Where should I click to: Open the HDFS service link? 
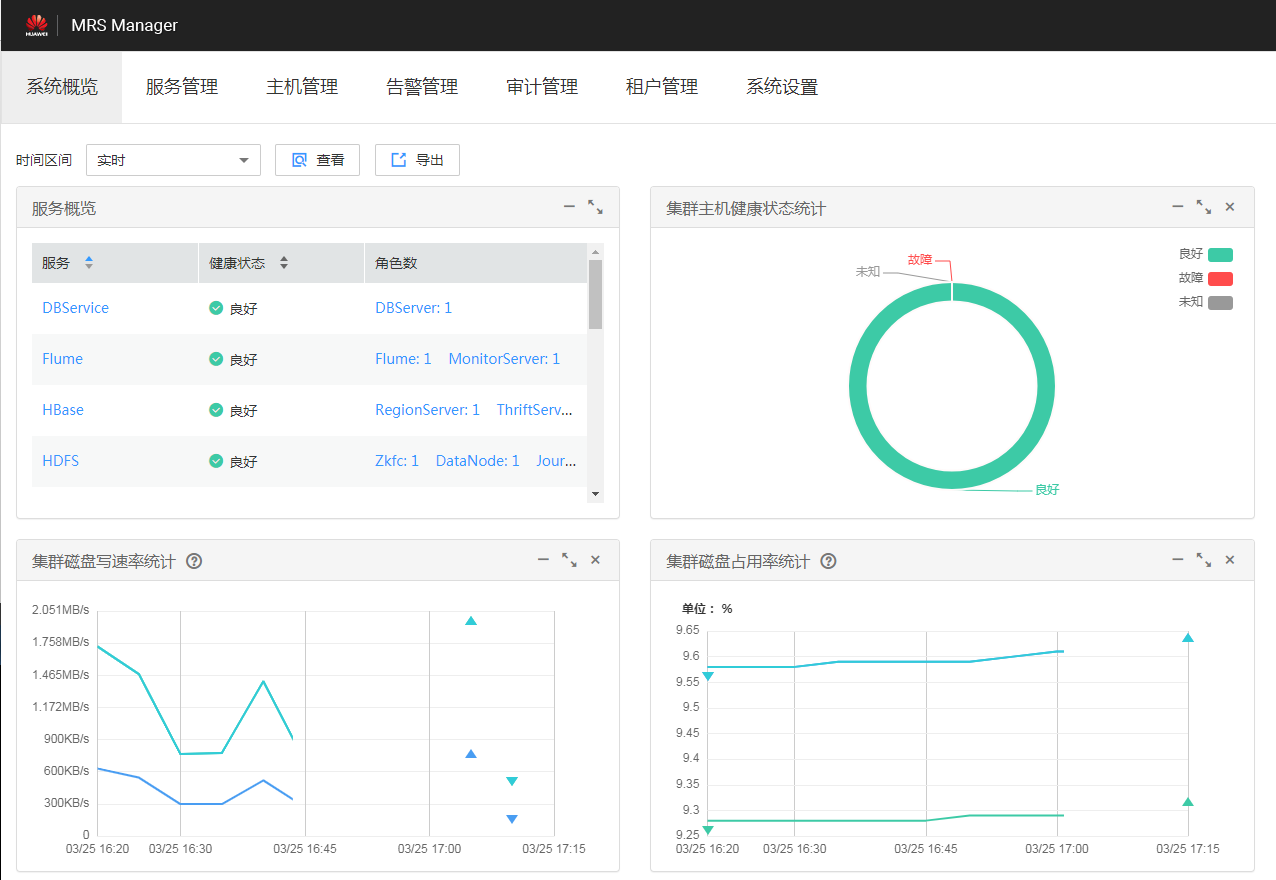click(61, 461)
